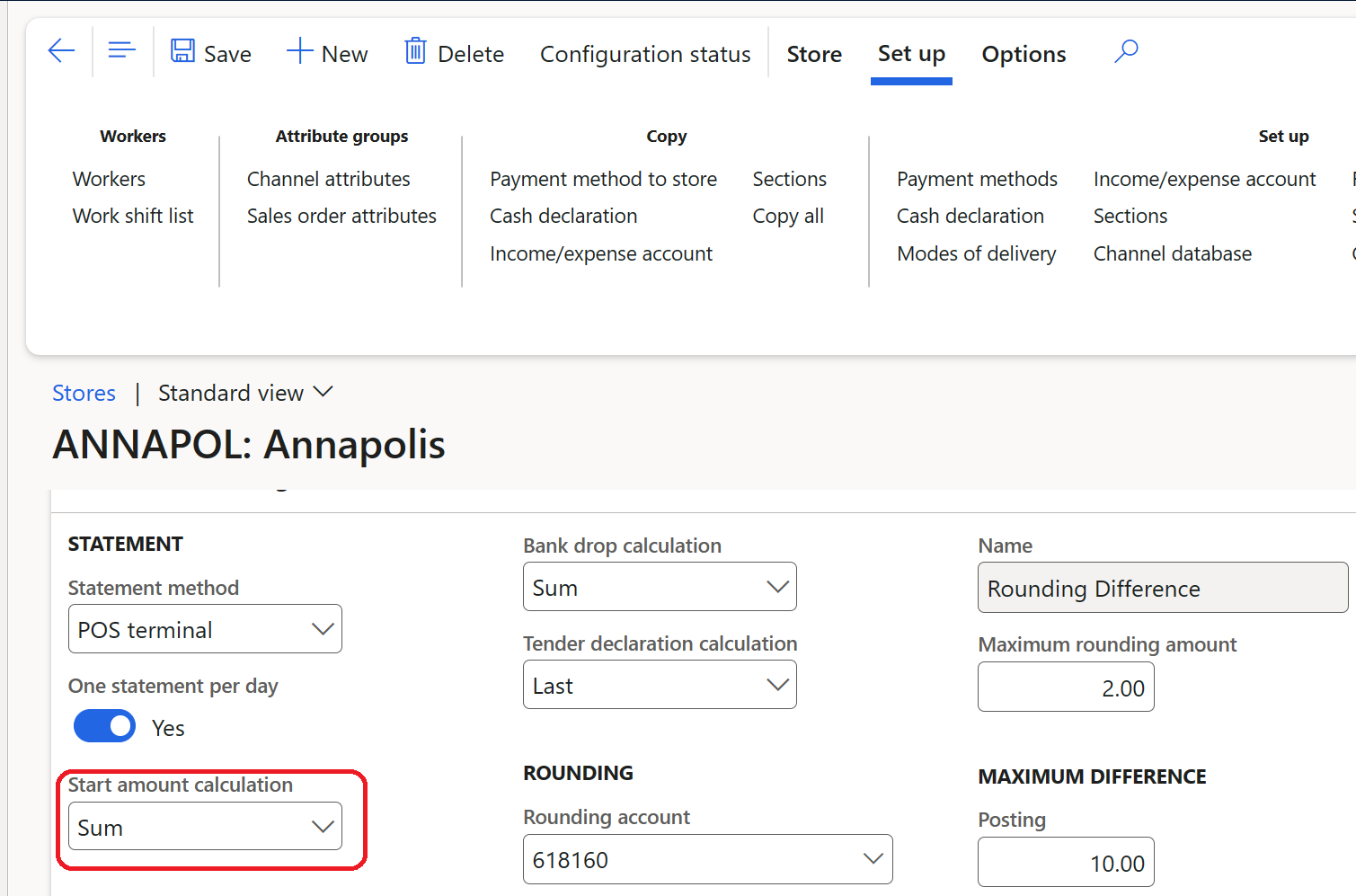1356x896 pixels.
Task: Save the store record
Action: (x=210, y=53)
